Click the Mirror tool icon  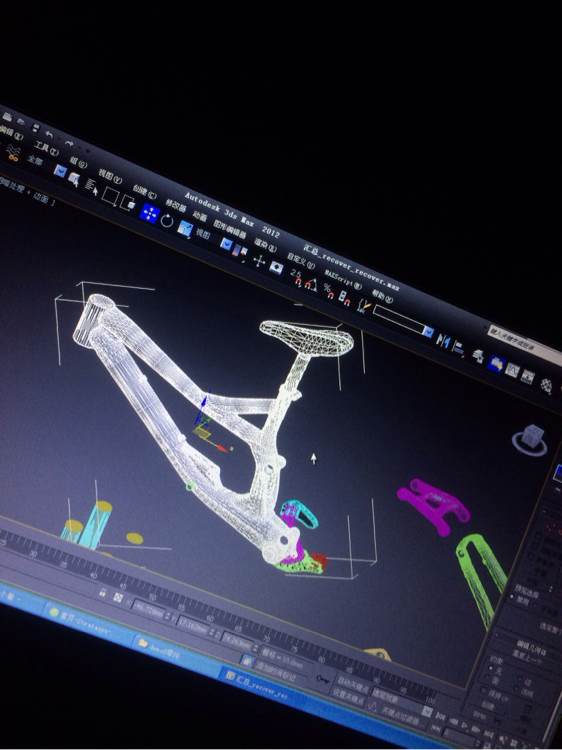click(x=443, y=340)
